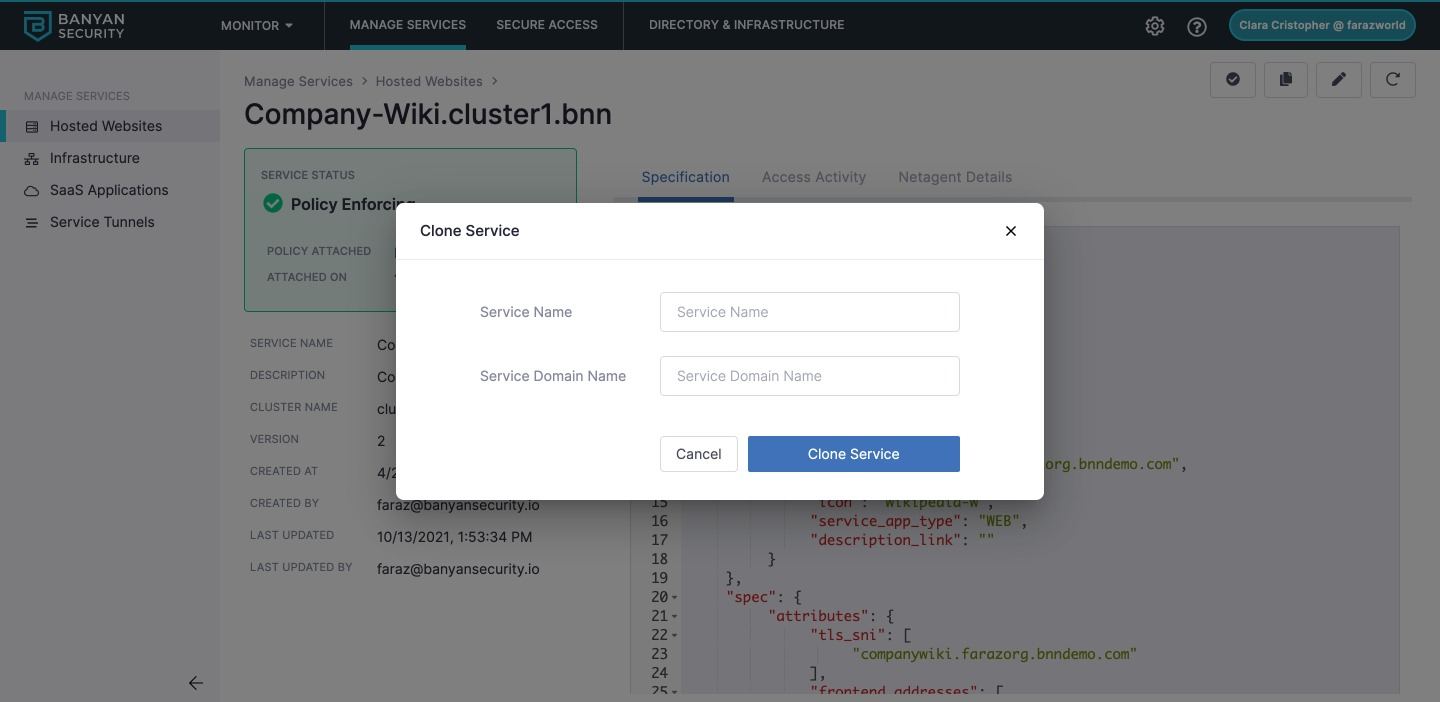Select Infrastructure in the sidebar
Screen dimensions: 1440x702
click(x=95, y=158)
